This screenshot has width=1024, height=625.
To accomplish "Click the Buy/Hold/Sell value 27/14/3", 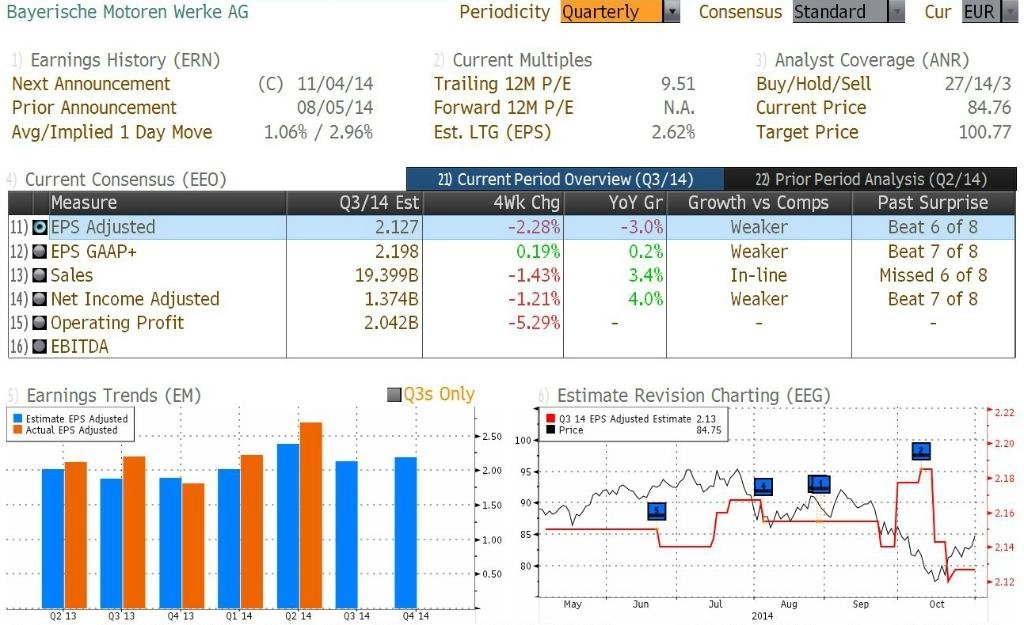I will (x=978, y=84).
